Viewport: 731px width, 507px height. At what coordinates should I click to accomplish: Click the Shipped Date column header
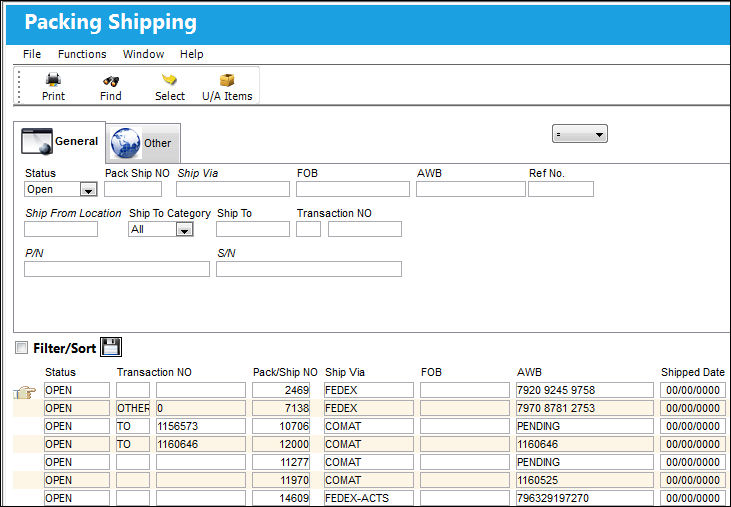[693, 372]
